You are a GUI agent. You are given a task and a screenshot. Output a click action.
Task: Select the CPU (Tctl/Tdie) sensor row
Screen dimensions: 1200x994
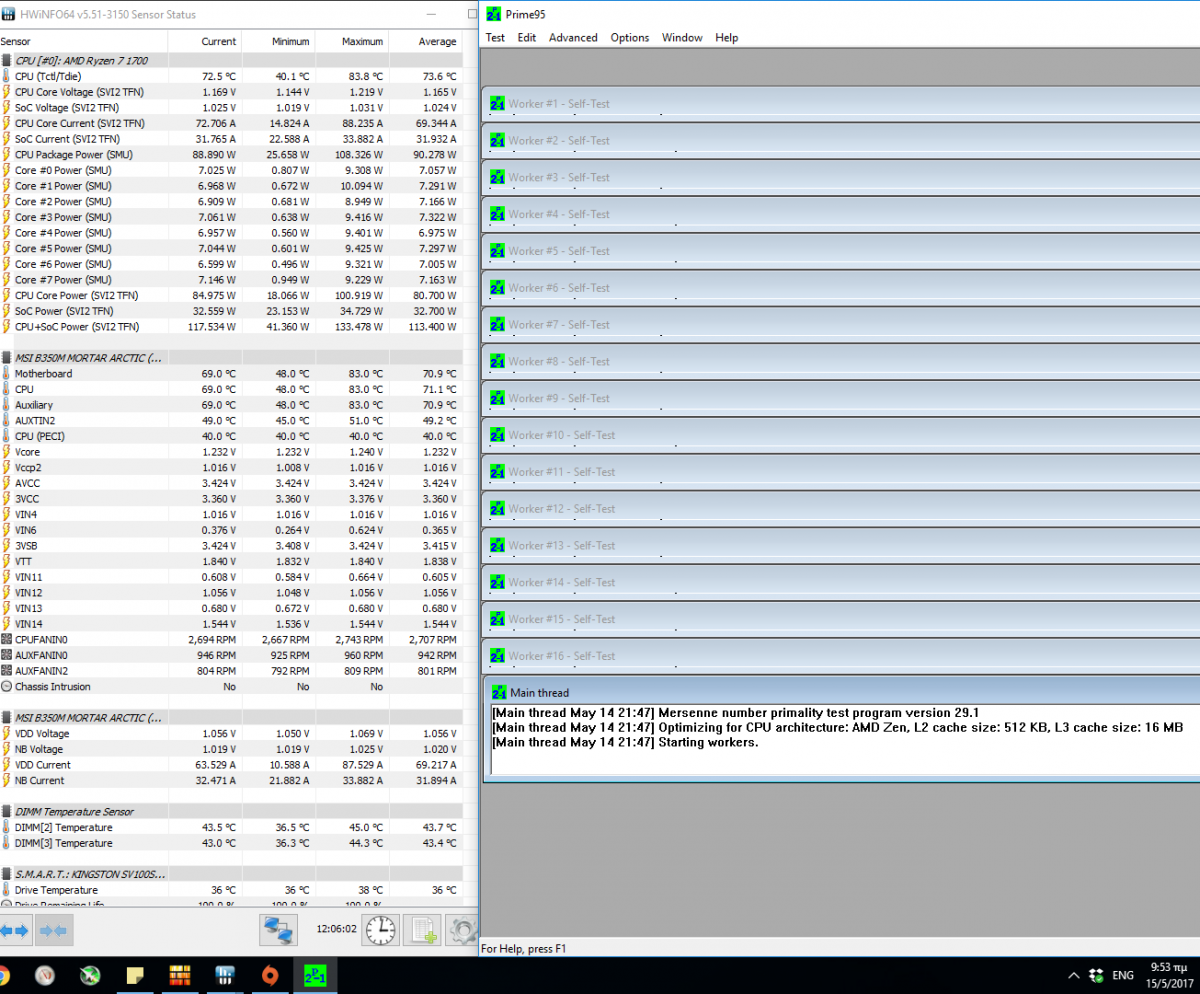point(230,76)
